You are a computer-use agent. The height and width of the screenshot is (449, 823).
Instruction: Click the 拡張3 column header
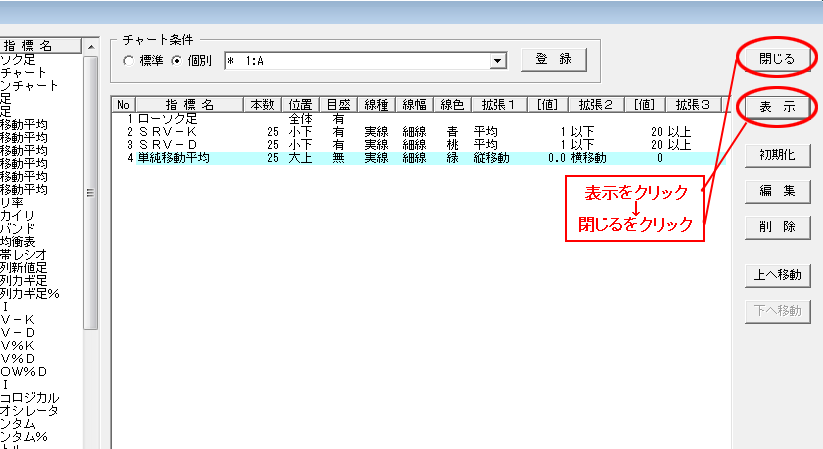pos(693,105)
